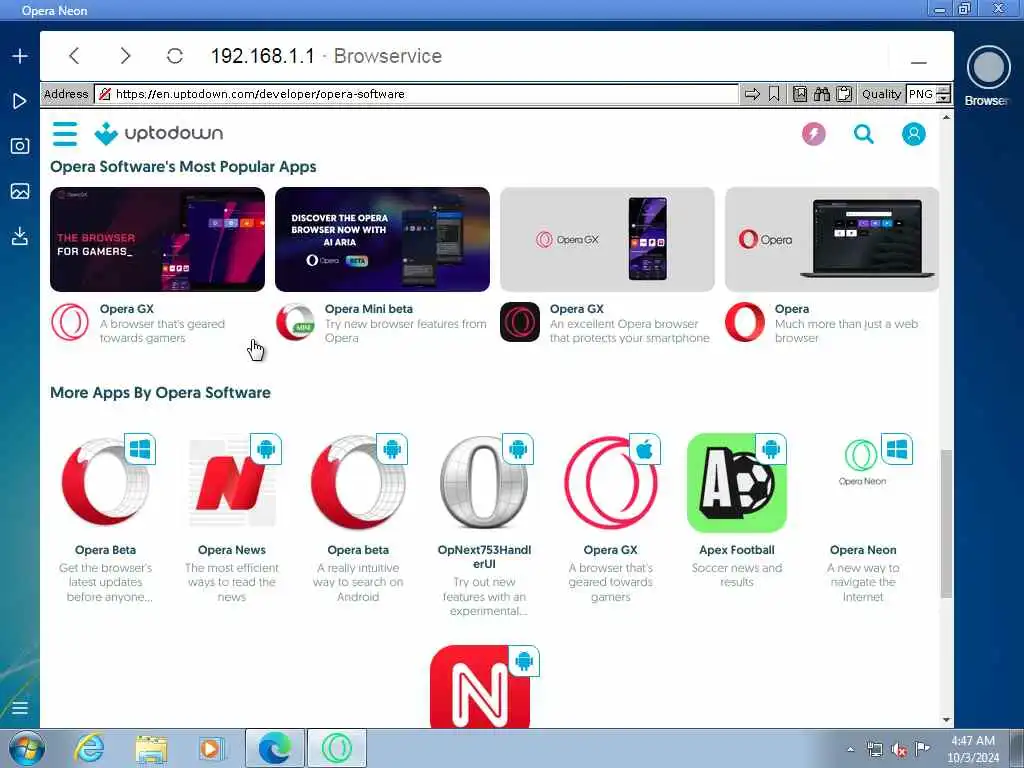
Task: Click Opera Neon taskbar button
Action: (x=337, y=749)
